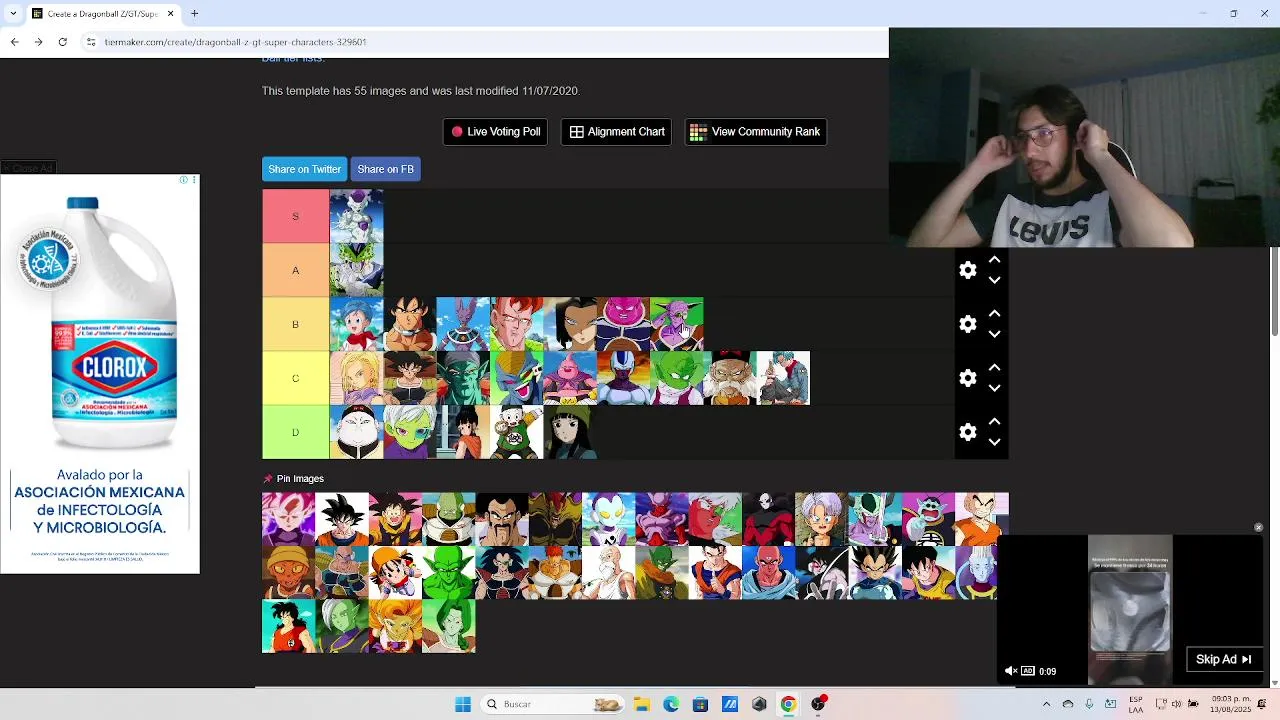Focus the tiermaker.com address bar

click(x=484, y=42)
